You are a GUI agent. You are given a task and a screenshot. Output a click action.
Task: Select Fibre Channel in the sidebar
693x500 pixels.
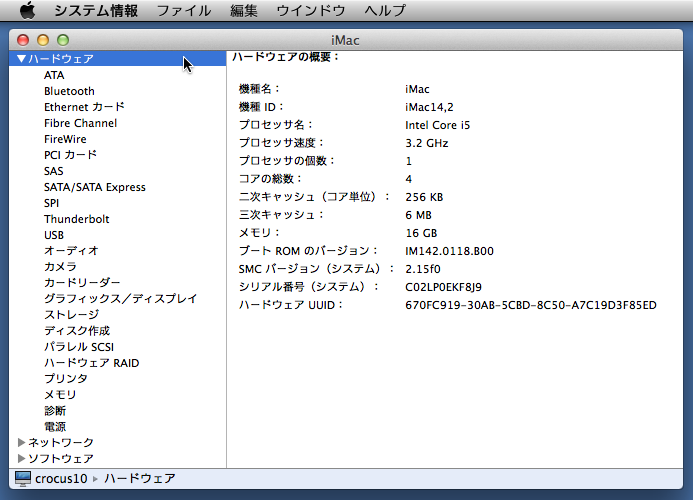[80, 123]
